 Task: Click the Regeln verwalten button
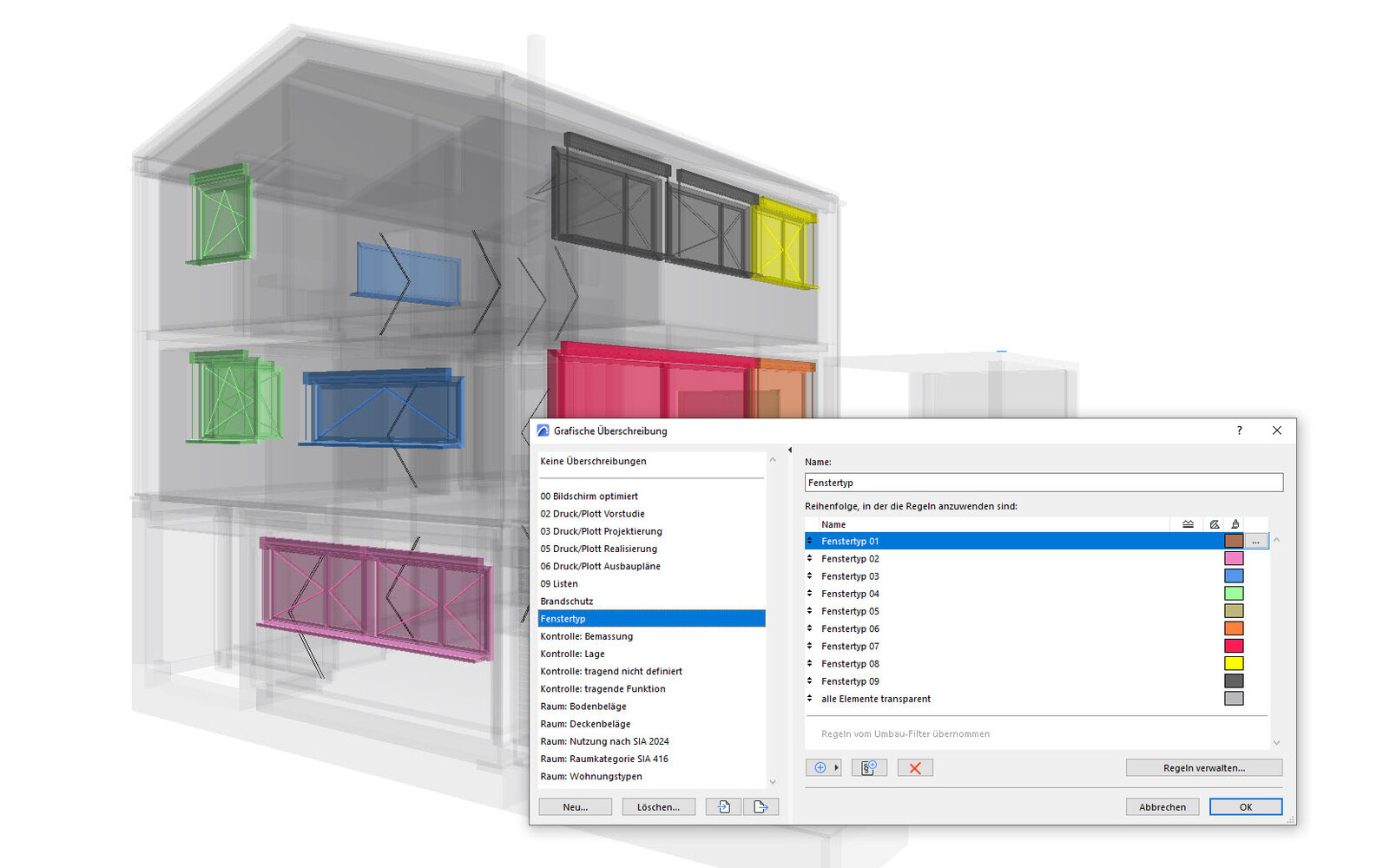pos(1204,767)
